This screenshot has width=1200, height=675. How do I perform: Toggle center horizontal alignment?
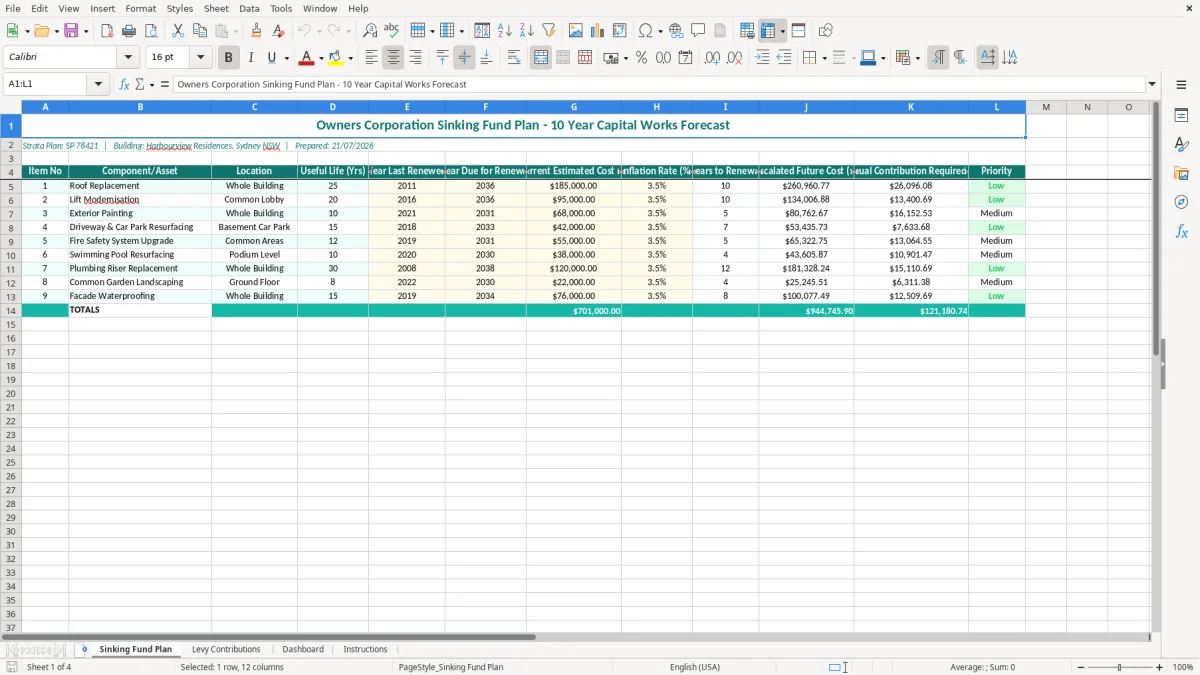394,58
